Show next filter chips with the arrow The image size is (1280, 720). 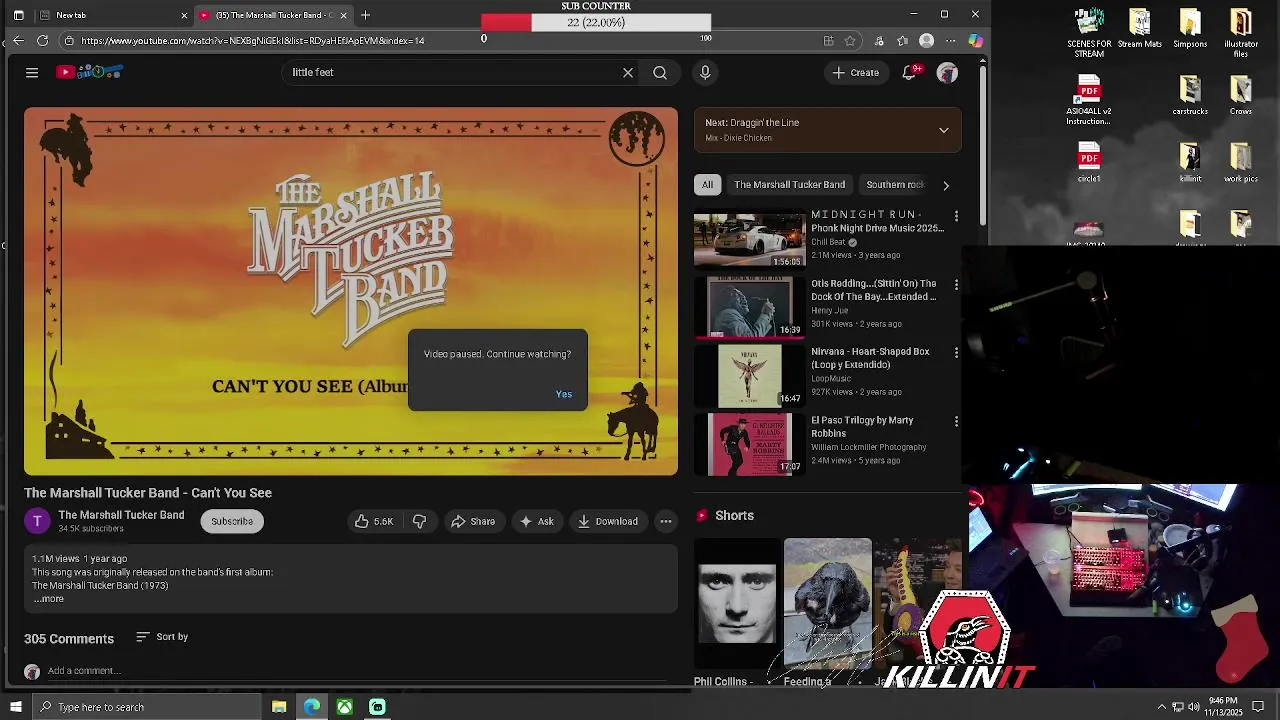tap(946, 185)
